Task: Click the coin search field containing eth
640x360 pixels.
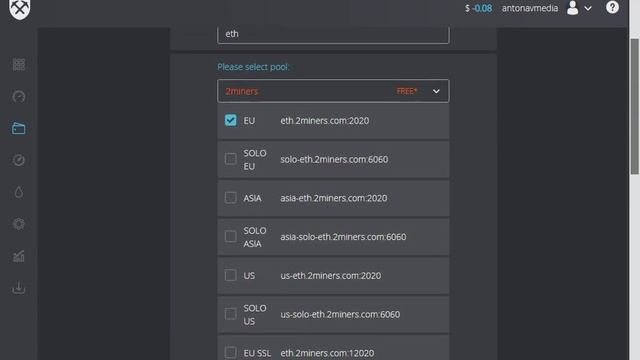Action: 333,34
